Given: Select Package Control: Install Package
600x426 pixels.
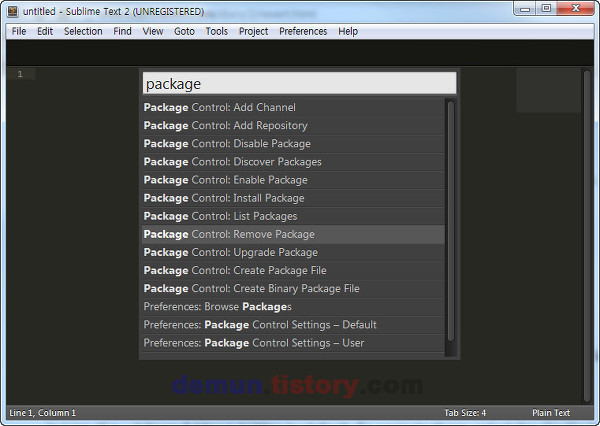Looking at the screenshot, I should click(x=293, y=198).
